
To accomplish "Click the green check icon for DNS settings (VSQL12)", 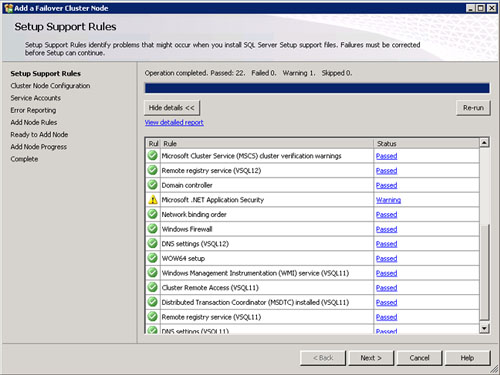I will click(x=153, y=244).
